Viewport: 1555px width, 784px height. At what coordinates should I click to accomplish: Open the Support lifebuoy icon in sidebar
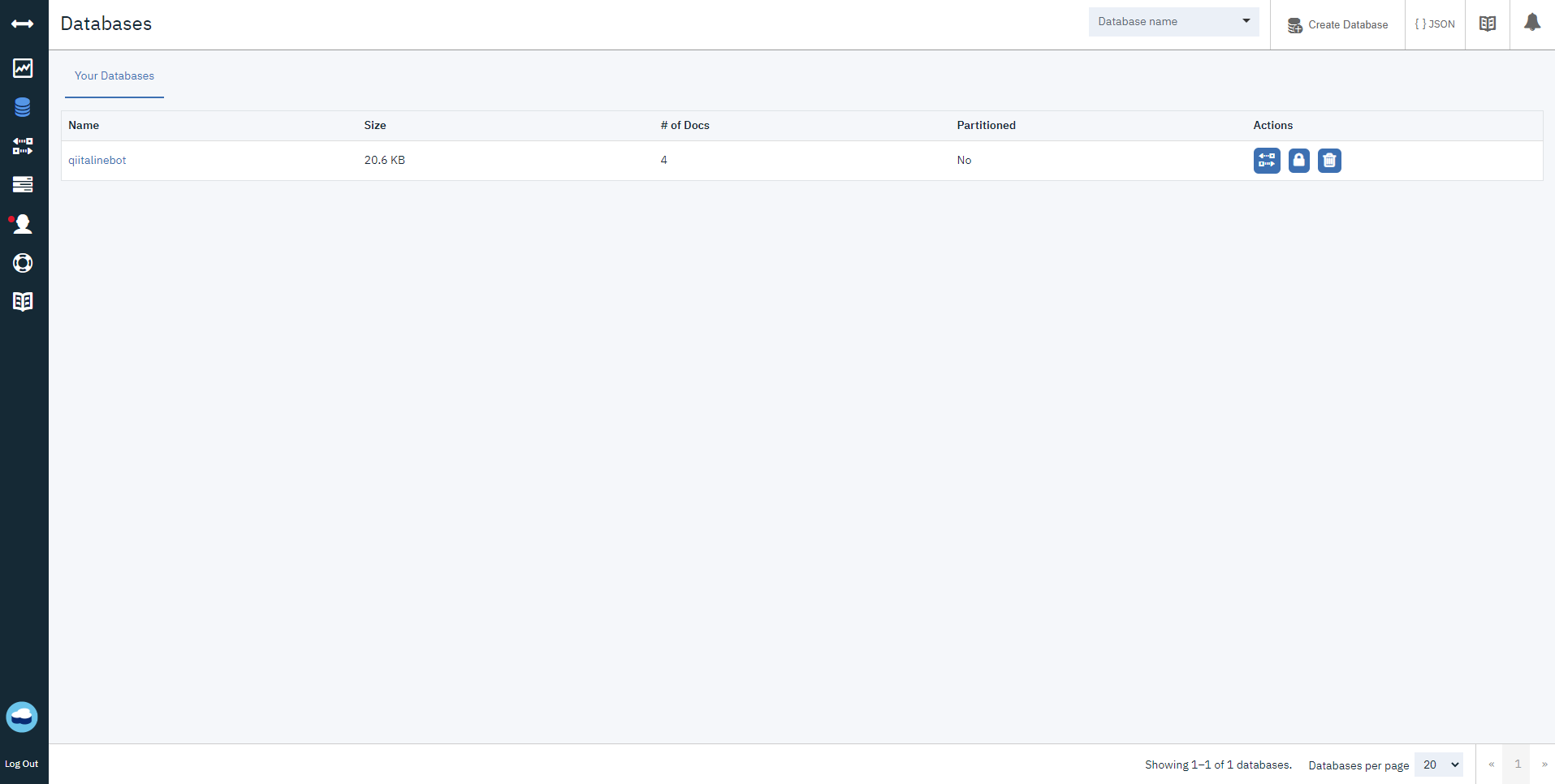coord(23,263)
